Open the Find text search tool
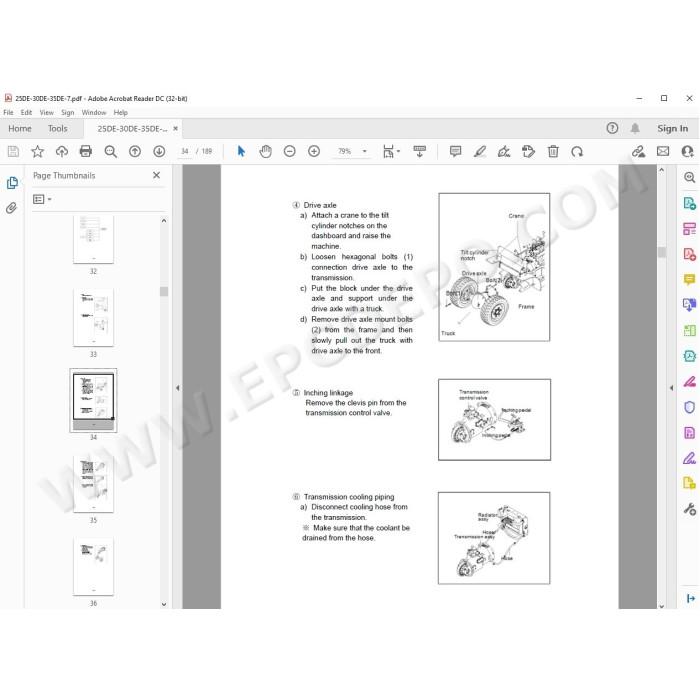Viewport: 700px width, 700px height. [x=110, y=152]
